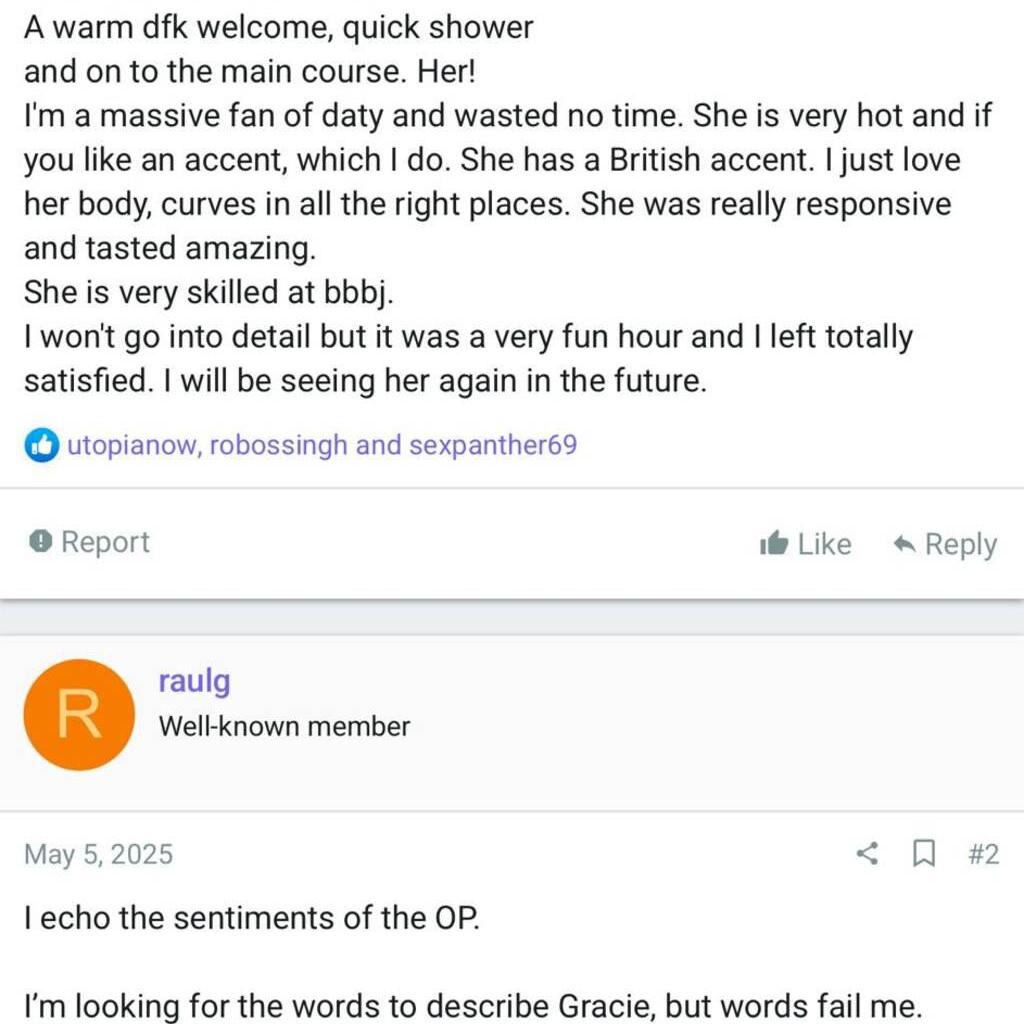Viewport: 1024px width, 1024px height.
Task: Open sexpanther69's profile from likes list
Action: click(x=493, y=446)
